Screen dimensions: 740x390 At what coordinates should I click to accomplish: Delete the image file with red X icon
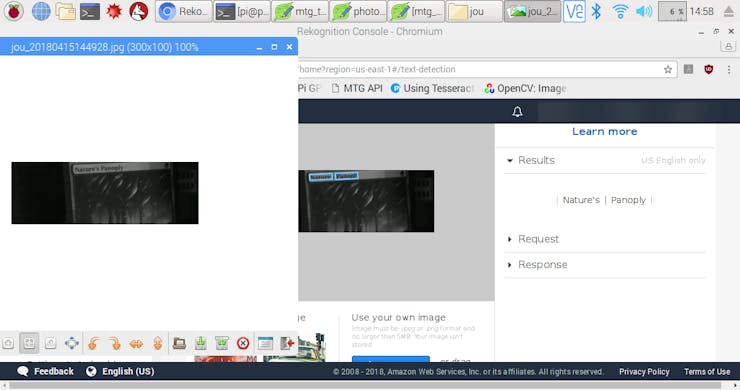243,343
